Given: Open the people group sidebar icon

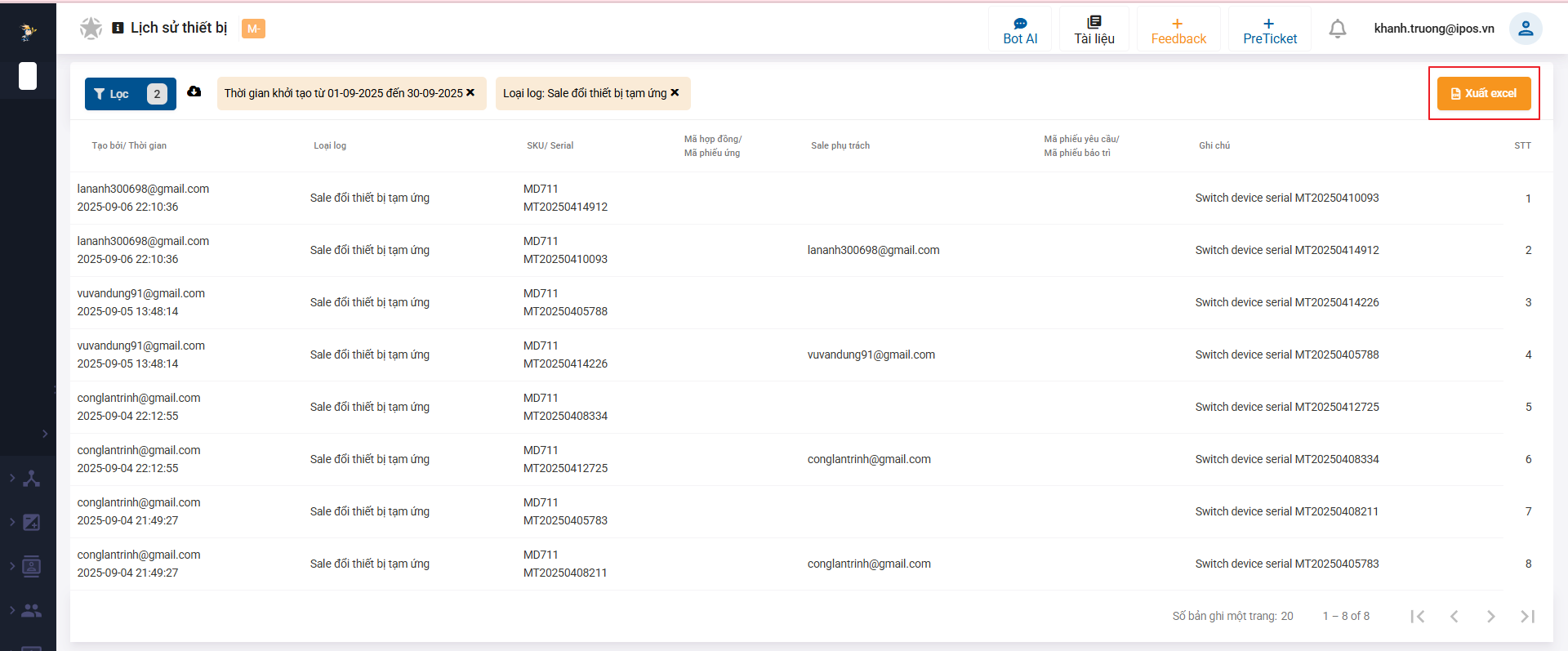Looking at the screenshot, I should click(32, 610).
